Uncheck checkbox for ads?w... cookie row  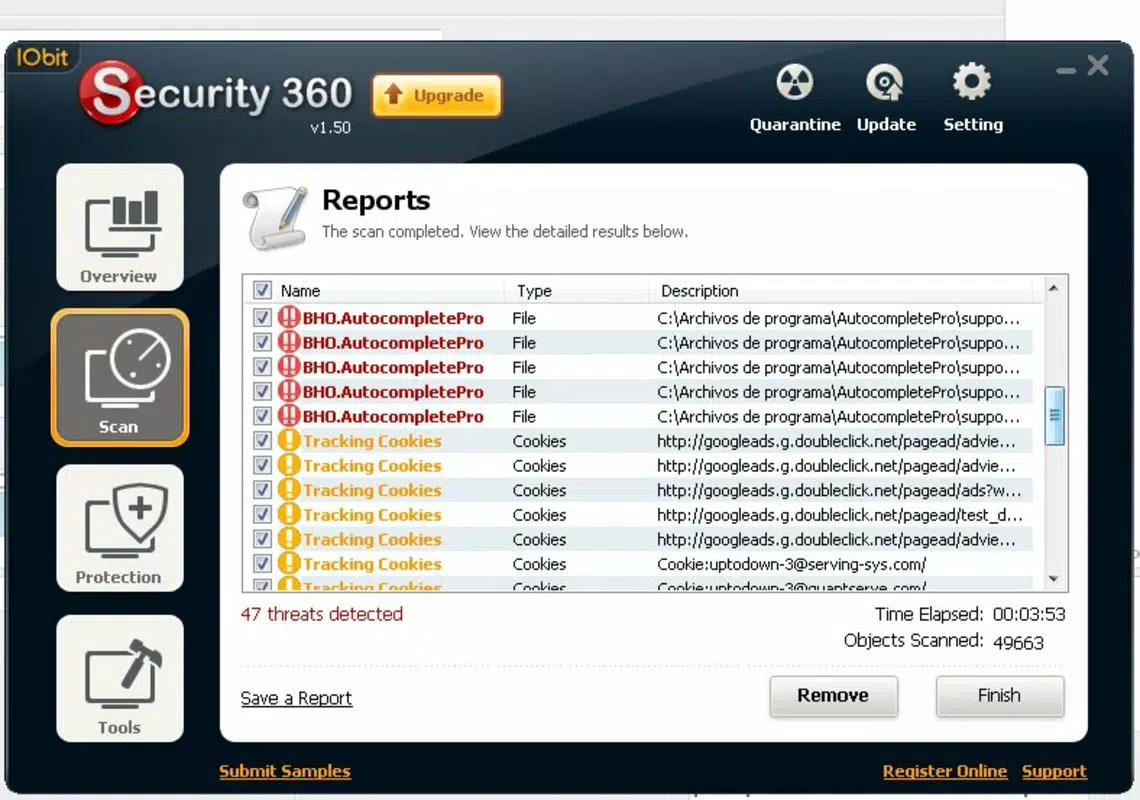(x=262, y=490)
